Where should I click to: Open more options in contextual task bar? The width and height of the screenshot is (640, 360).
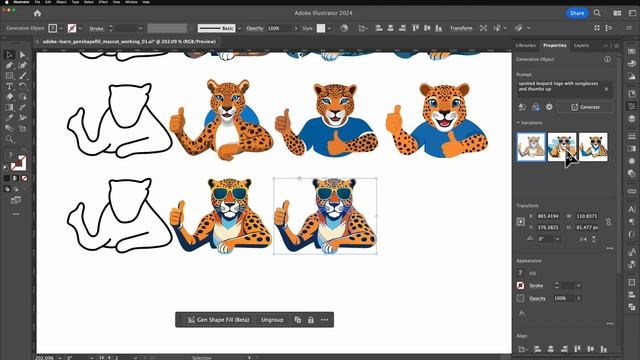[x=324, y=320]
